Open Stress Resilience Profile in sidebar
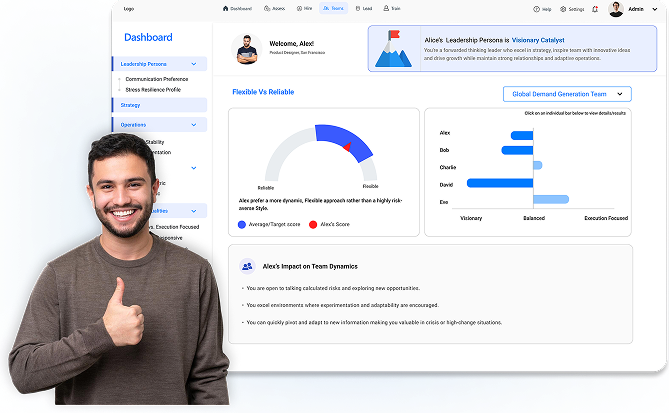 [x=153, y=90]
